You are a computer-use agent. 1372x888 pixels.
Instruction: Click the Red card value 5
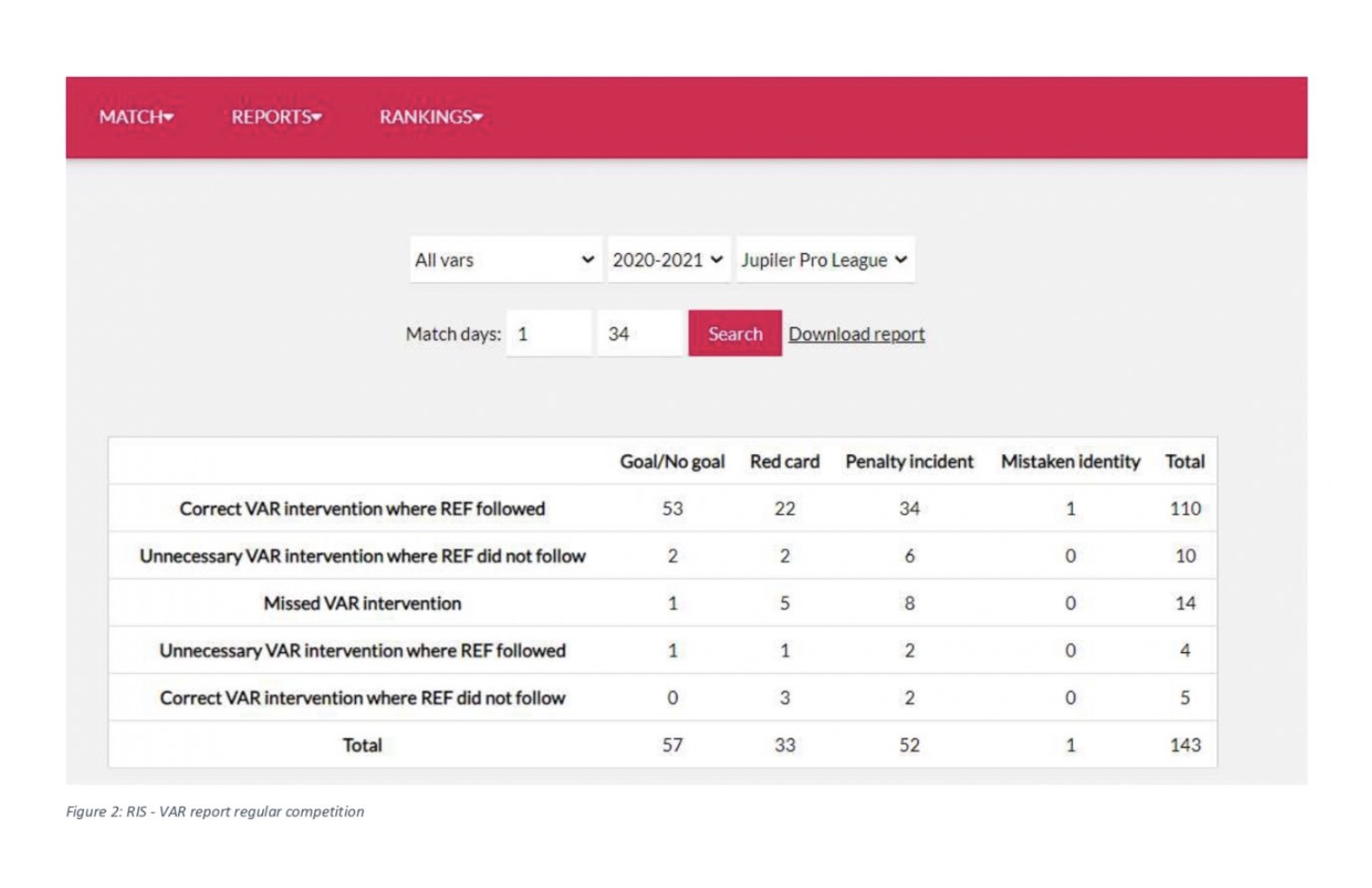point(785,603)
